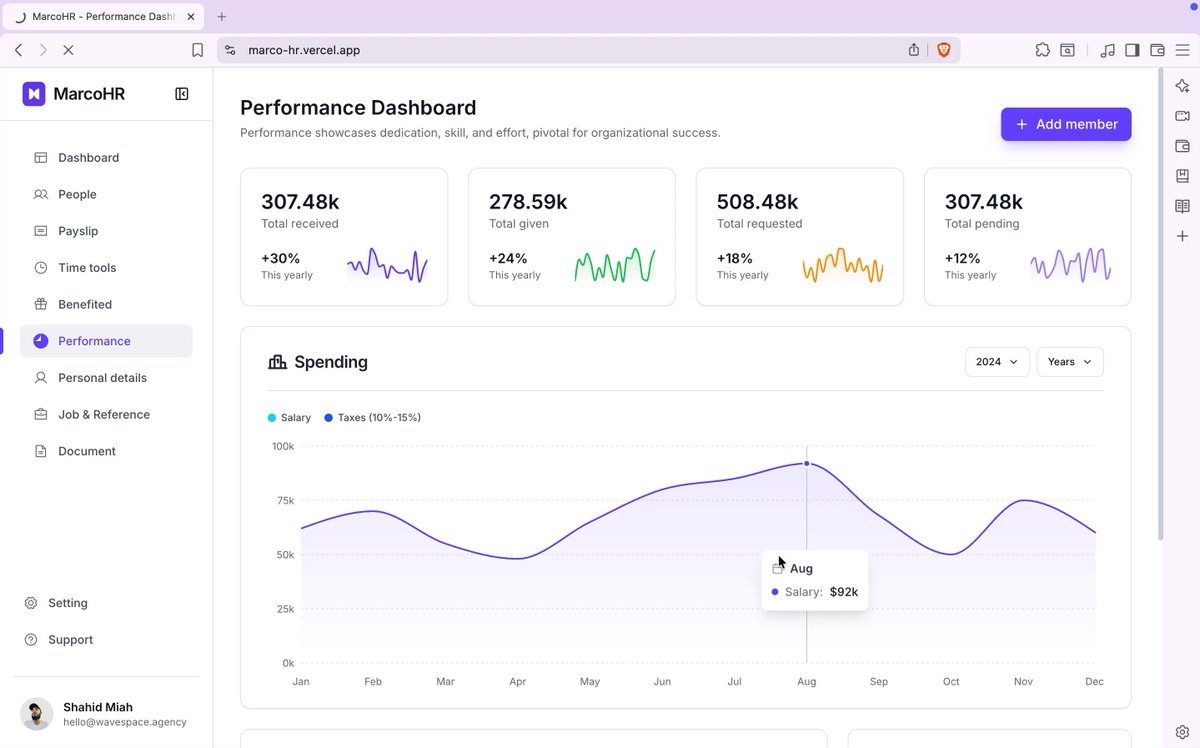Select the MarcoHR Performance Dashboard tab
The width and height of the screenshot is (1200, 748).
point(104,17)
